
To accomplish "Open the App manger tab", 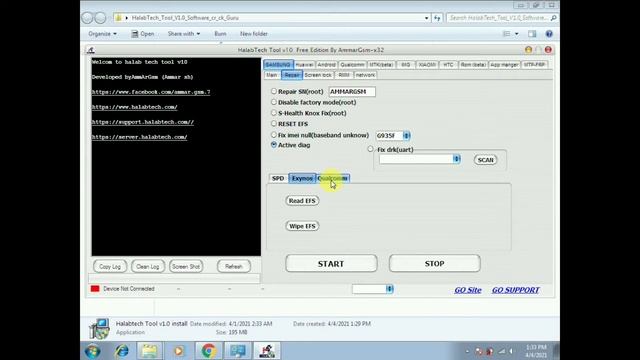I will click(x=504, y=64).
